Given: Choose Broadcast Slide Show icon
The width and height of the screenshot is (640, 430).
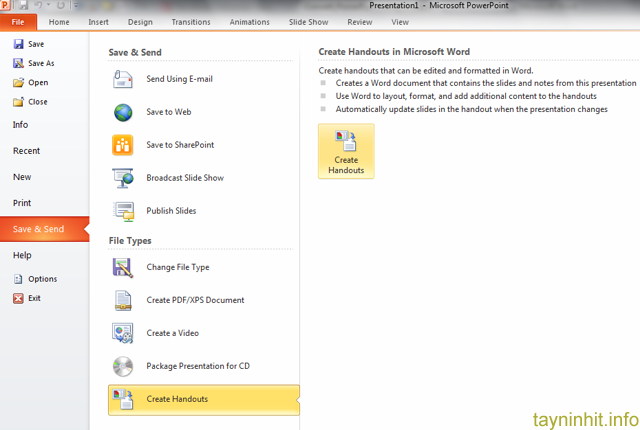Looking at the screenshot, I should (124, 178).
